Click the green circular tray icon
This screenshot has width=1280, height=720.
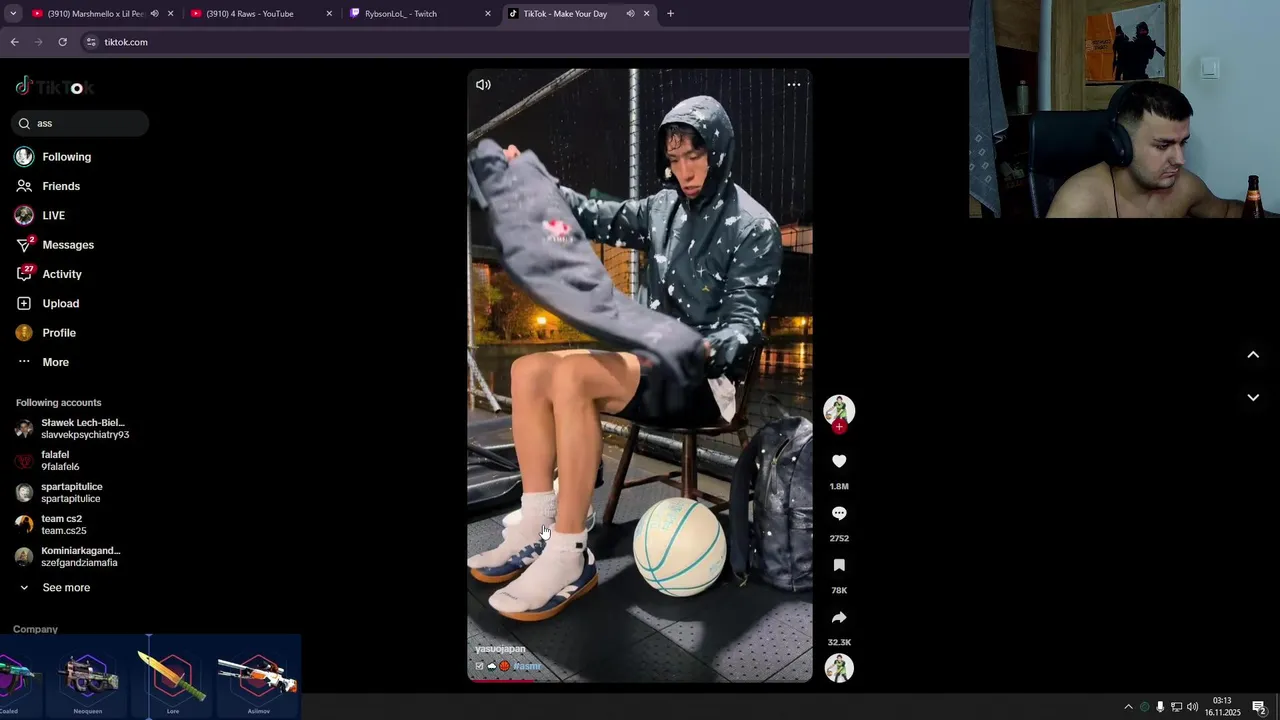click(x=1145, y=707)
